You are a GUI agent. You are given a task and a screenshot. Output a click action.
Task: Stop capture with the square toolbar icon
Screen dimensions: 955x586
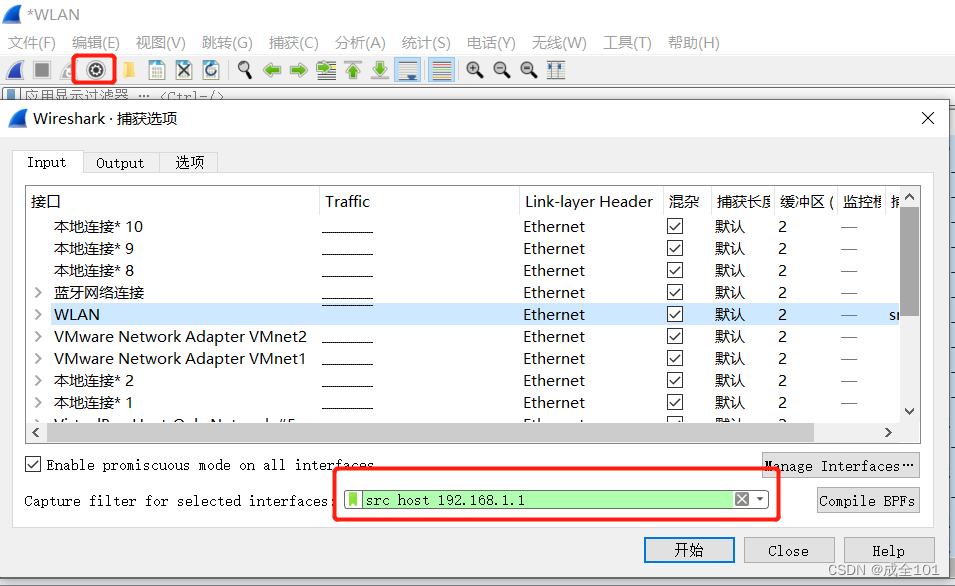pyautogui.click(x=42, y=70)
